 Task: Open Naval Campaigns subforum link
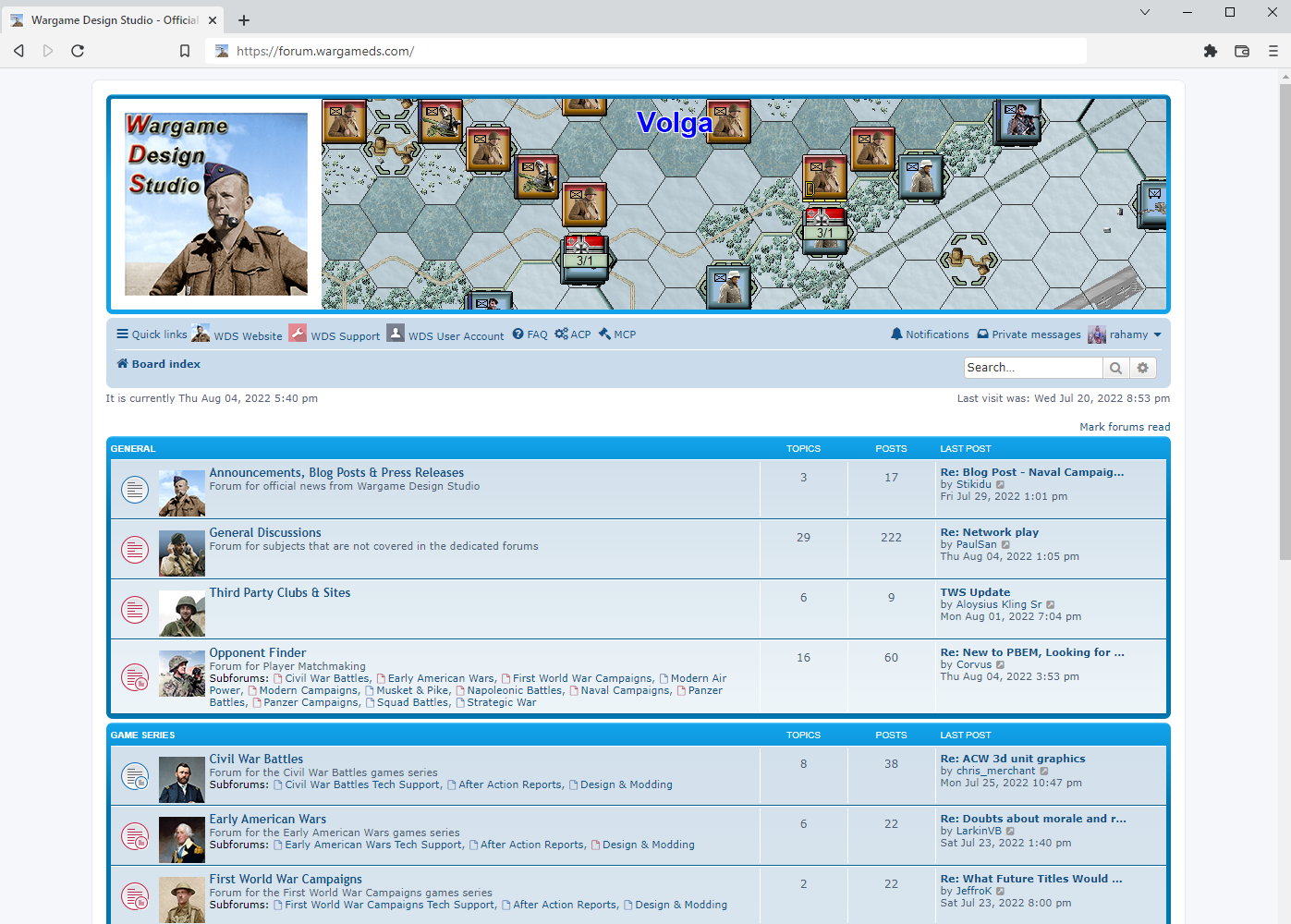[x=625, y=690]
